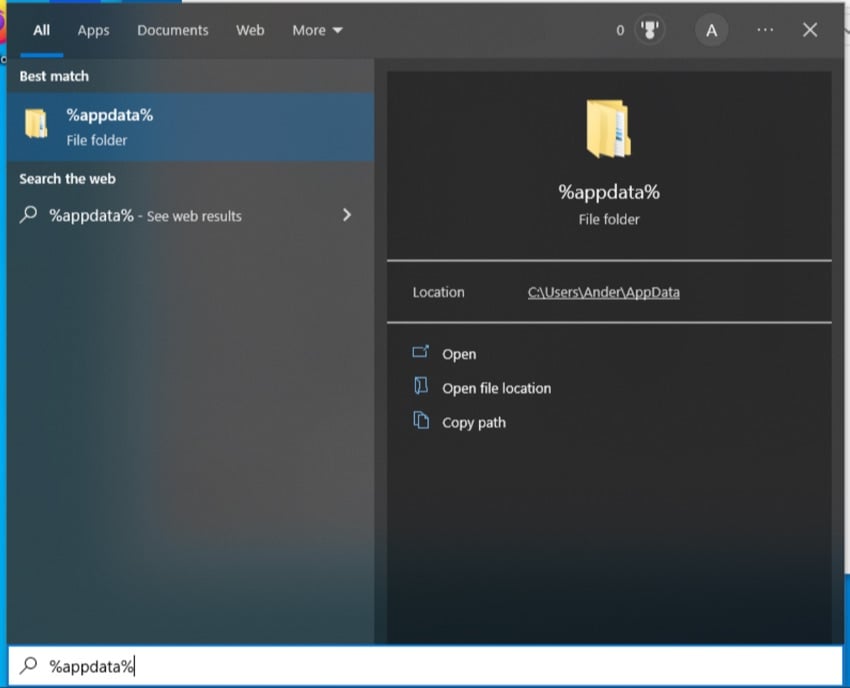Switch to the All search tab
Image resolution: width=850 pixels, height=688 pixels.
click(x=41, y=30)
